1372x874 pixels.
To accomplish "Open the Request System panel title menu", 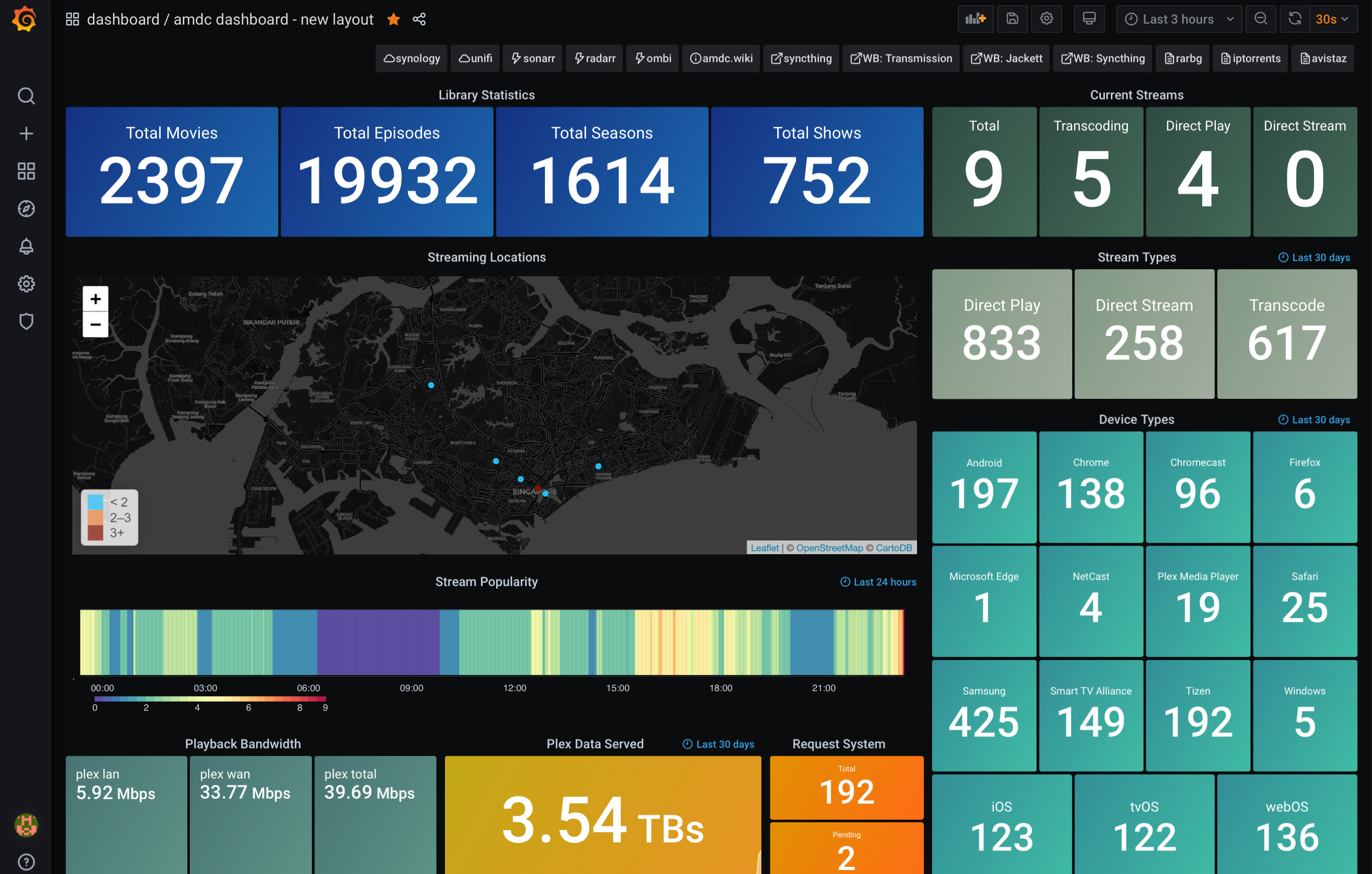I will (839, 743).
